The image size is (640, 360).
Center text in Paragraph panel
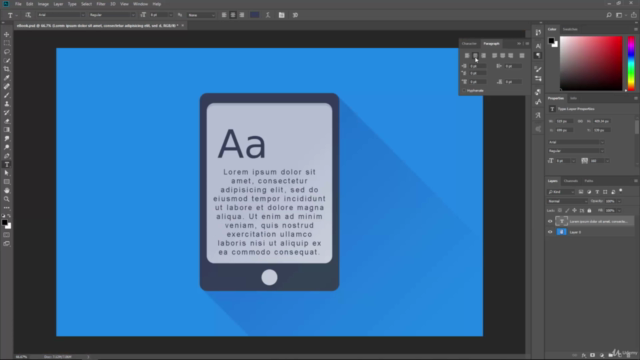tap(475, 56)
